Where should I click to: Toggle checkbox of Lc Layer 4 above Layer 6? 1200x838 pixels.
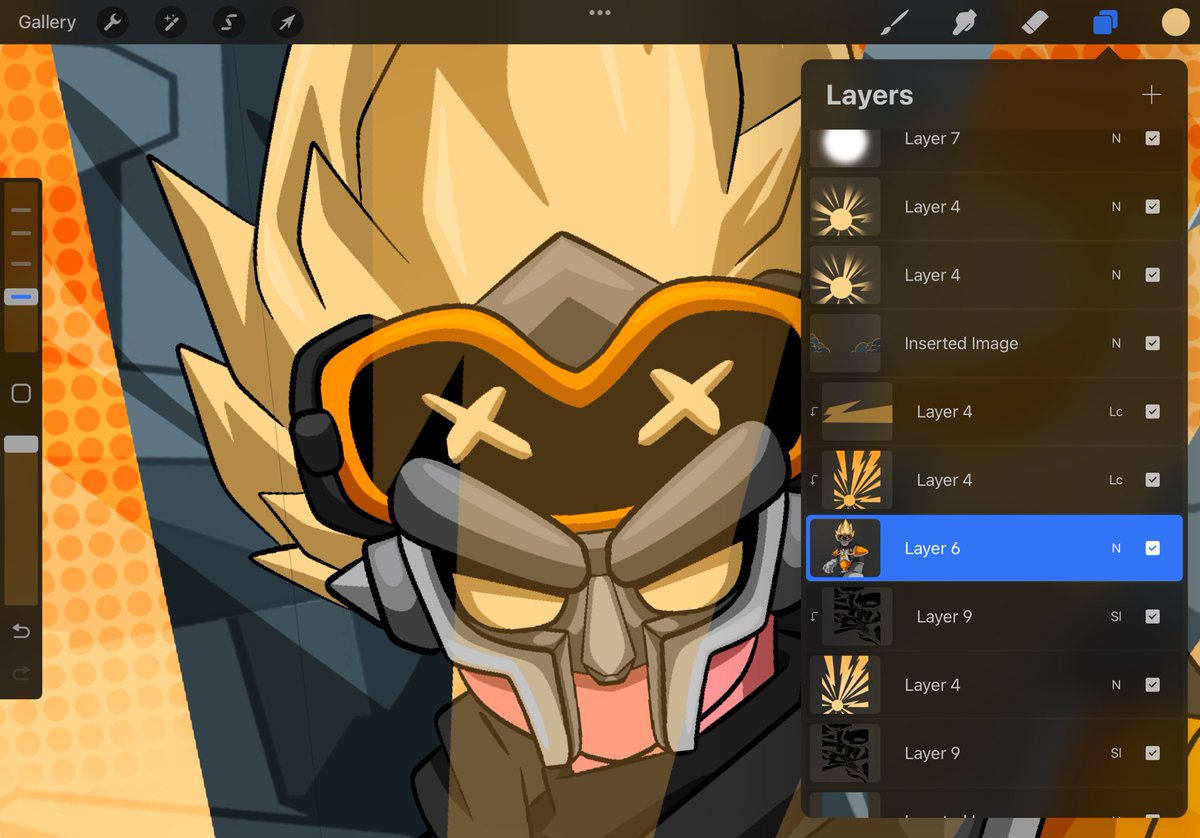click(1152, 480)
